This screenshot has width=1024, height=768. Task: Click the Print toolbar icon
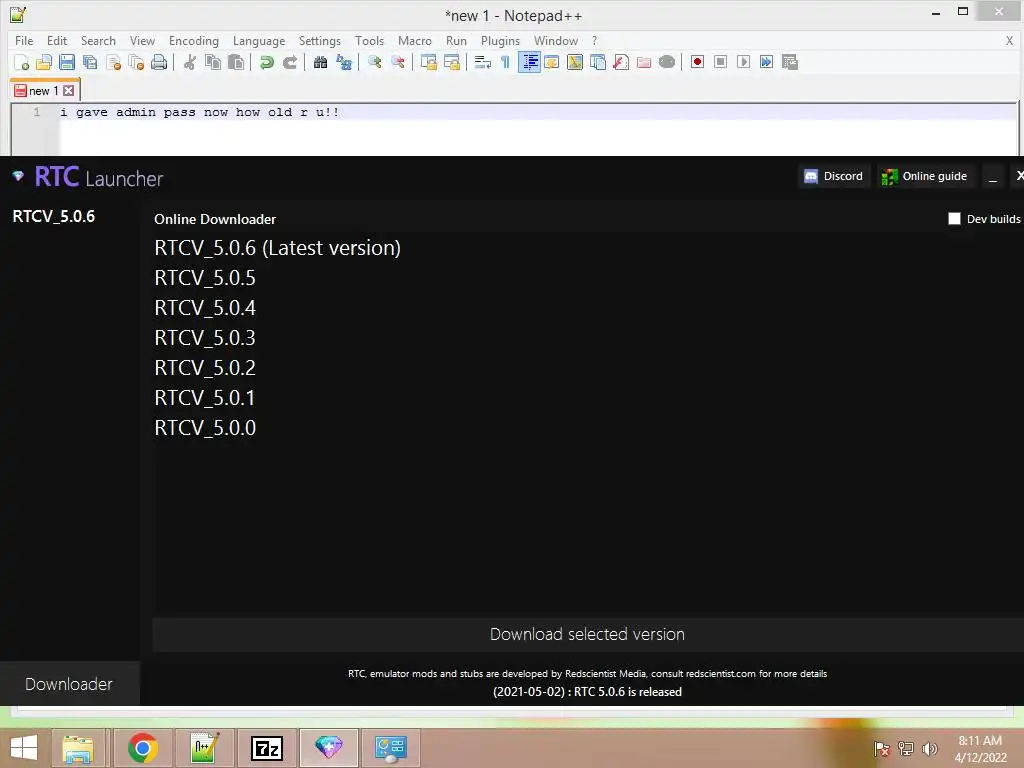[x=159, y=62]
